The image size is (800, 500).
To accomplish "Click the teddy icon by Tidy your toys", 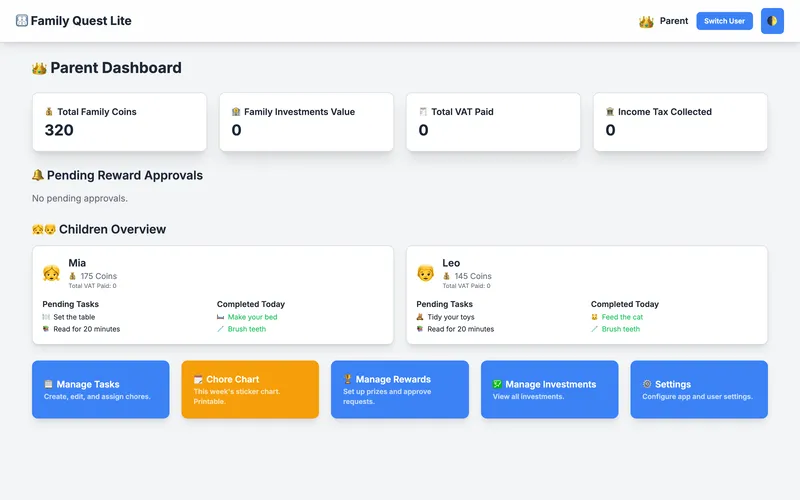I will pyautogui.click(x=420, y=317).
